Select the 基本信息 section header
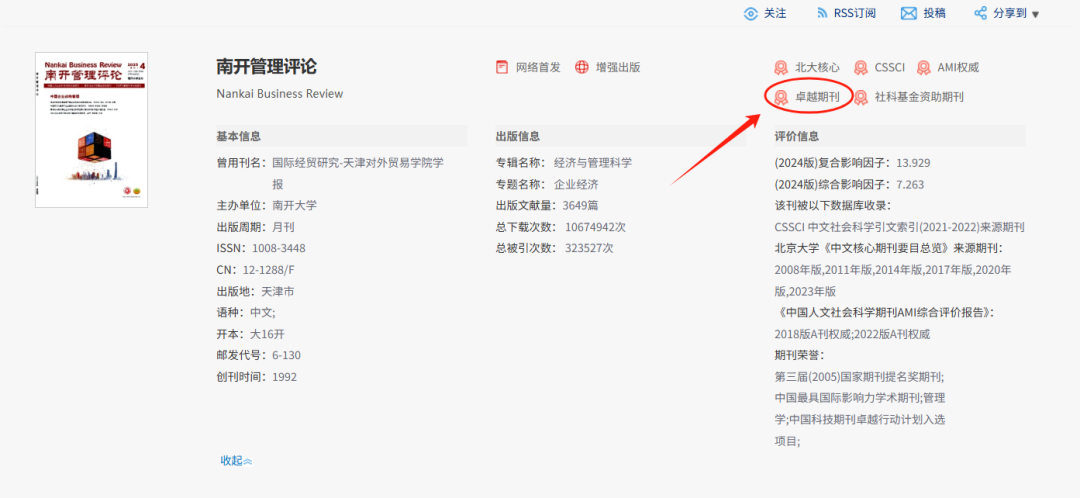1080x498 pixels. click(342, 136)
